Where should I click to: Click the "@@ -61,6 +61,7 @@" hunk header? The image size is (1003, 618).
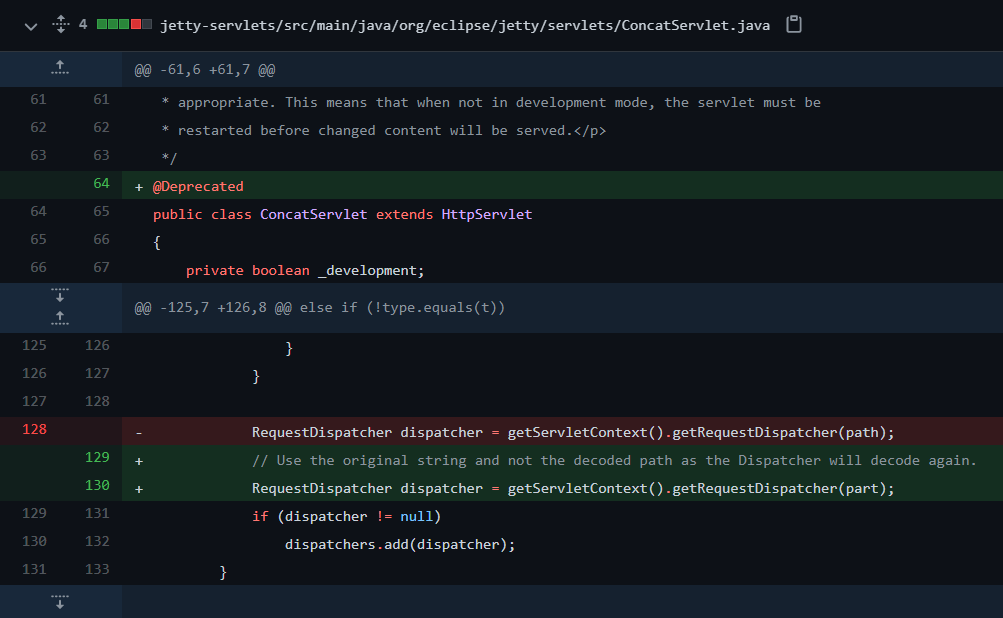click(205, 70)
